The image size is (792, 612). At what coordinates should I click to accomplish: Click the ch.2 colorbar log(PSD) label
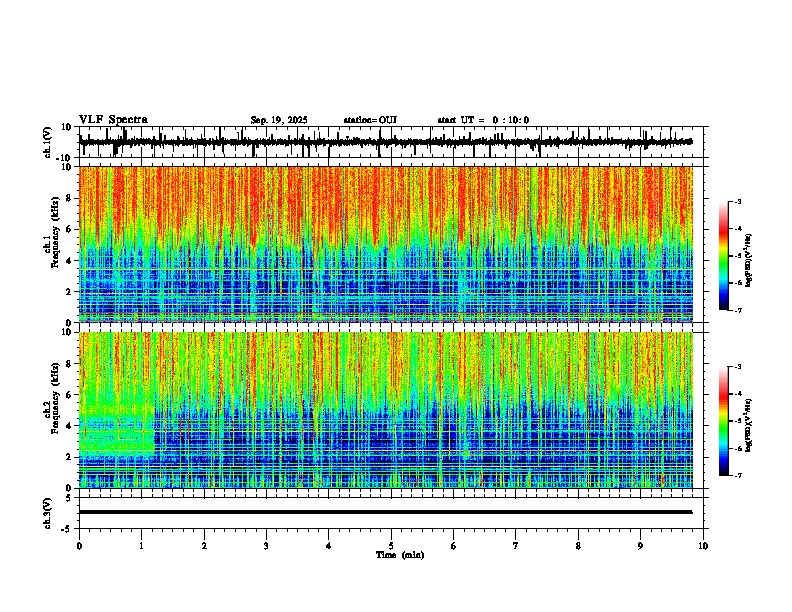pos(749,426)
